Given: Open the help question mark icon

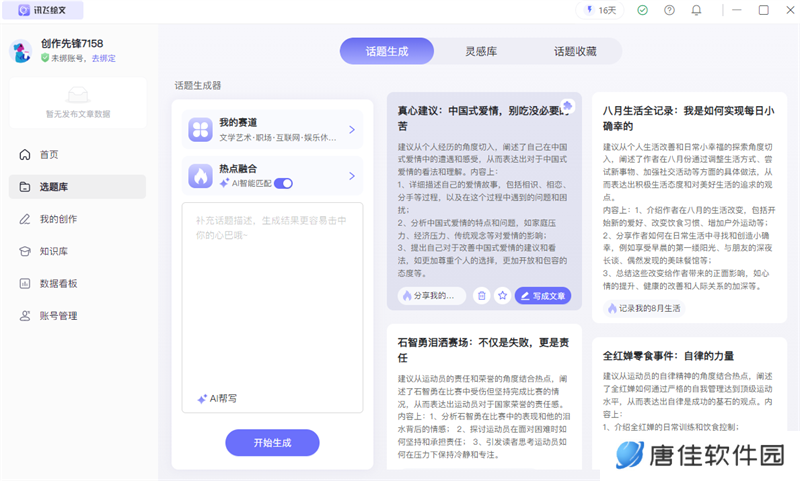Looking at the screenshot, I should coord(669,10).
